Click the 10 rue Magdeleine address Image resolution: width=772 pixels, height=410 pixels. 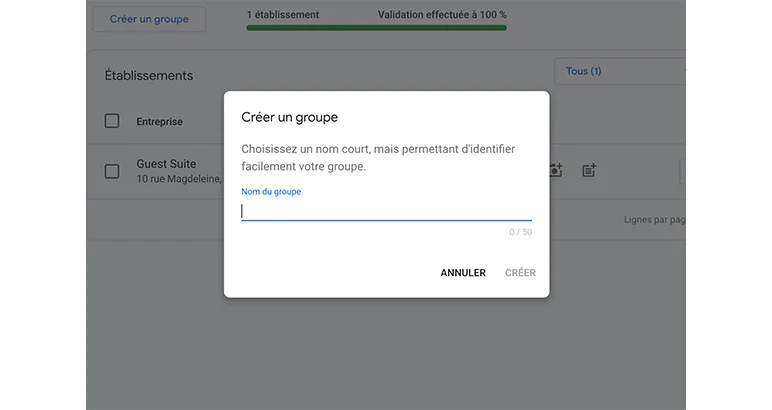[179, 179]
